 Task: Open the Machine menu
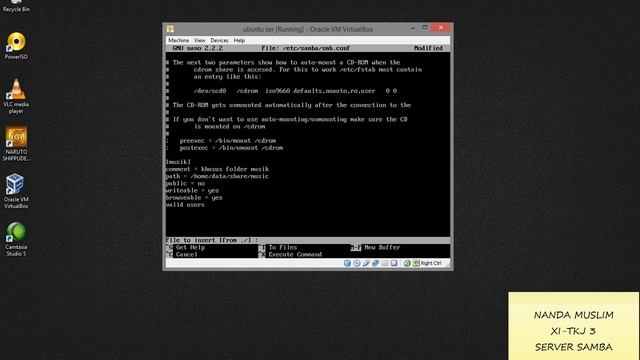click(178, 40)
